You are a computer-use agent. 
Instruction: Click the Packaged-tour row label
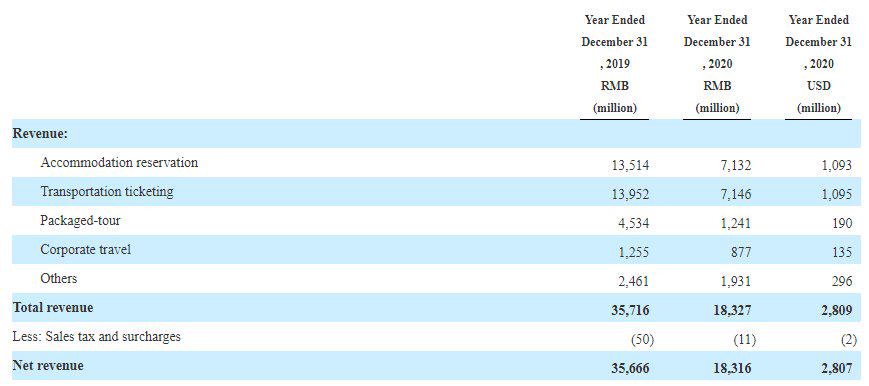click(x=80, y=221)
